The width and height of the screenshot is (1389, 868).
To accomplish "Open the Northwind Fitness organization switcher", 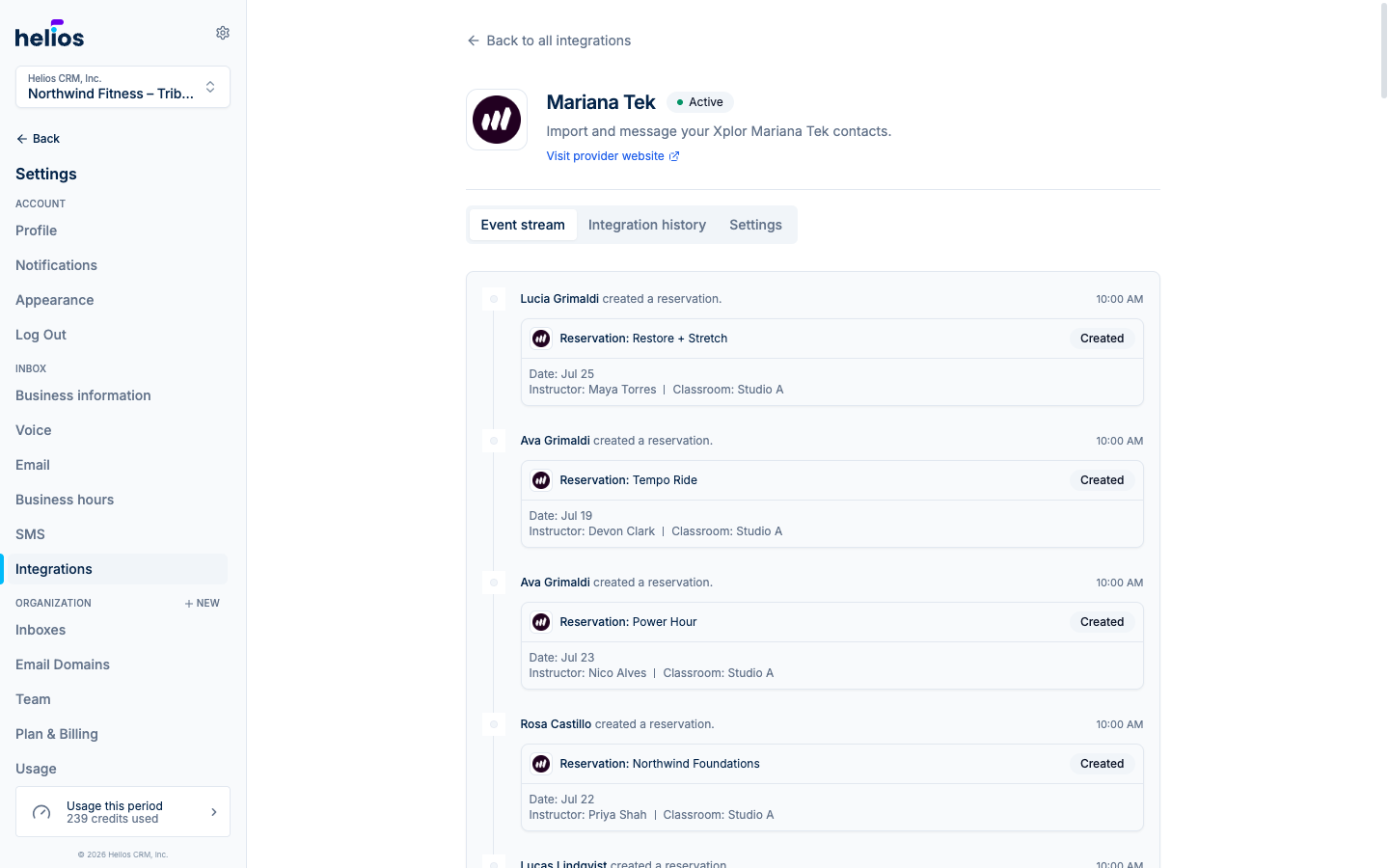I will 123,87.
